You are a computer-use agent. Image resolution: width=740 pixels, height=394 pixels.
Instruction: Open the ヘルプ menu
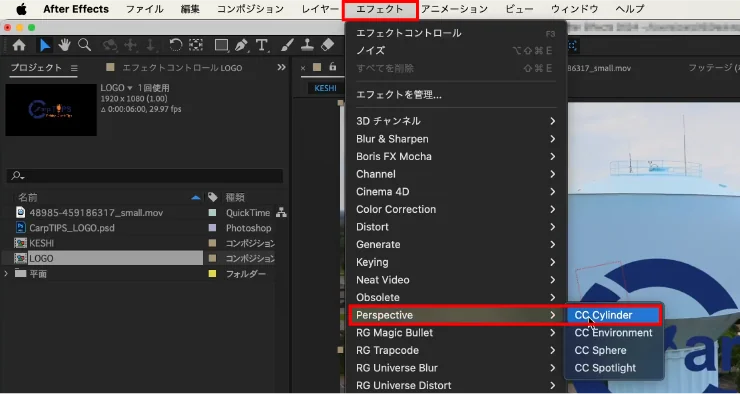click(x=630, y=9)
